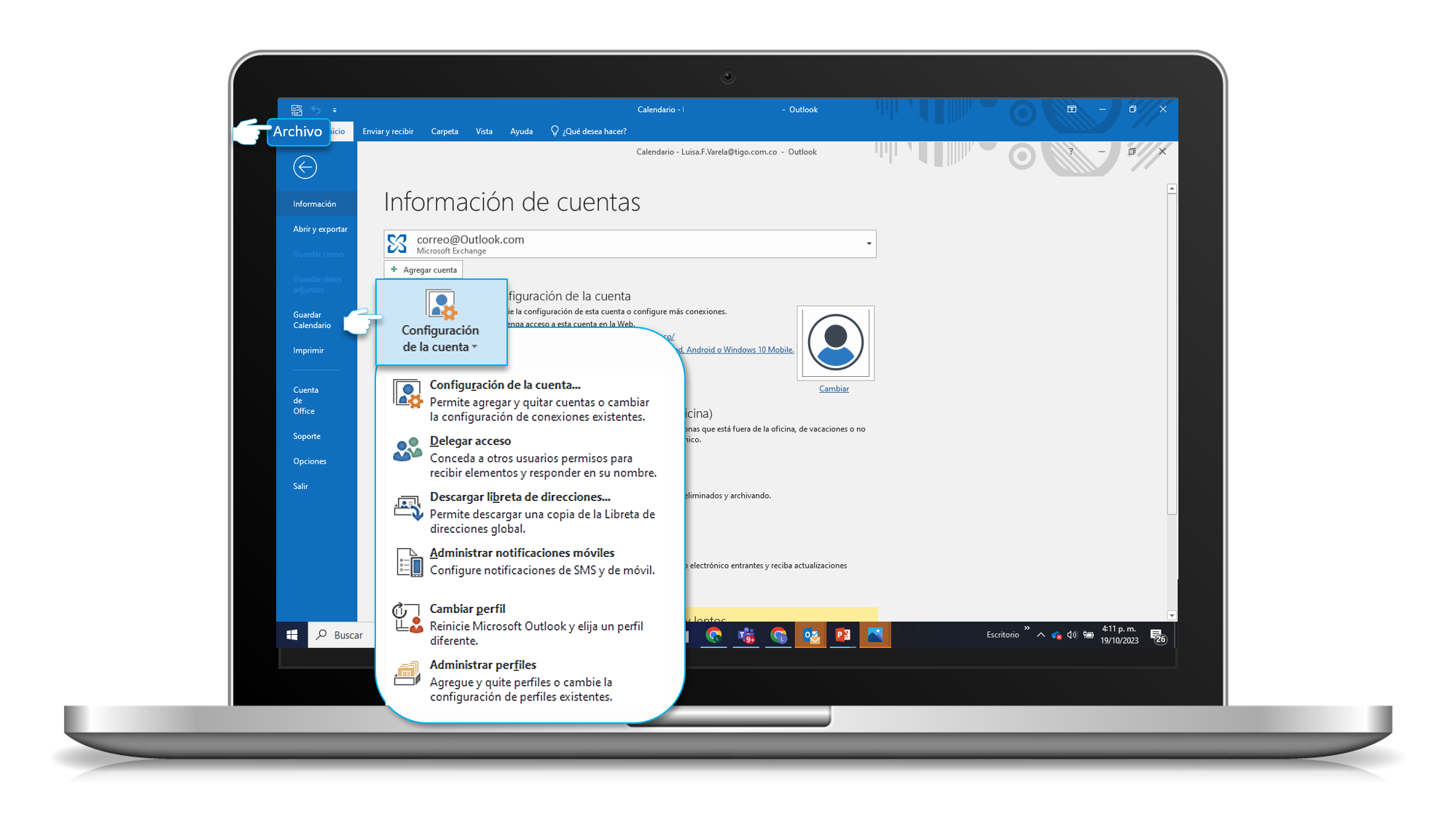Image resolution: width=1456 pixels, height=820 pixels.
Task: Click the Administrar perfiles folder icon
Action: 407,673
